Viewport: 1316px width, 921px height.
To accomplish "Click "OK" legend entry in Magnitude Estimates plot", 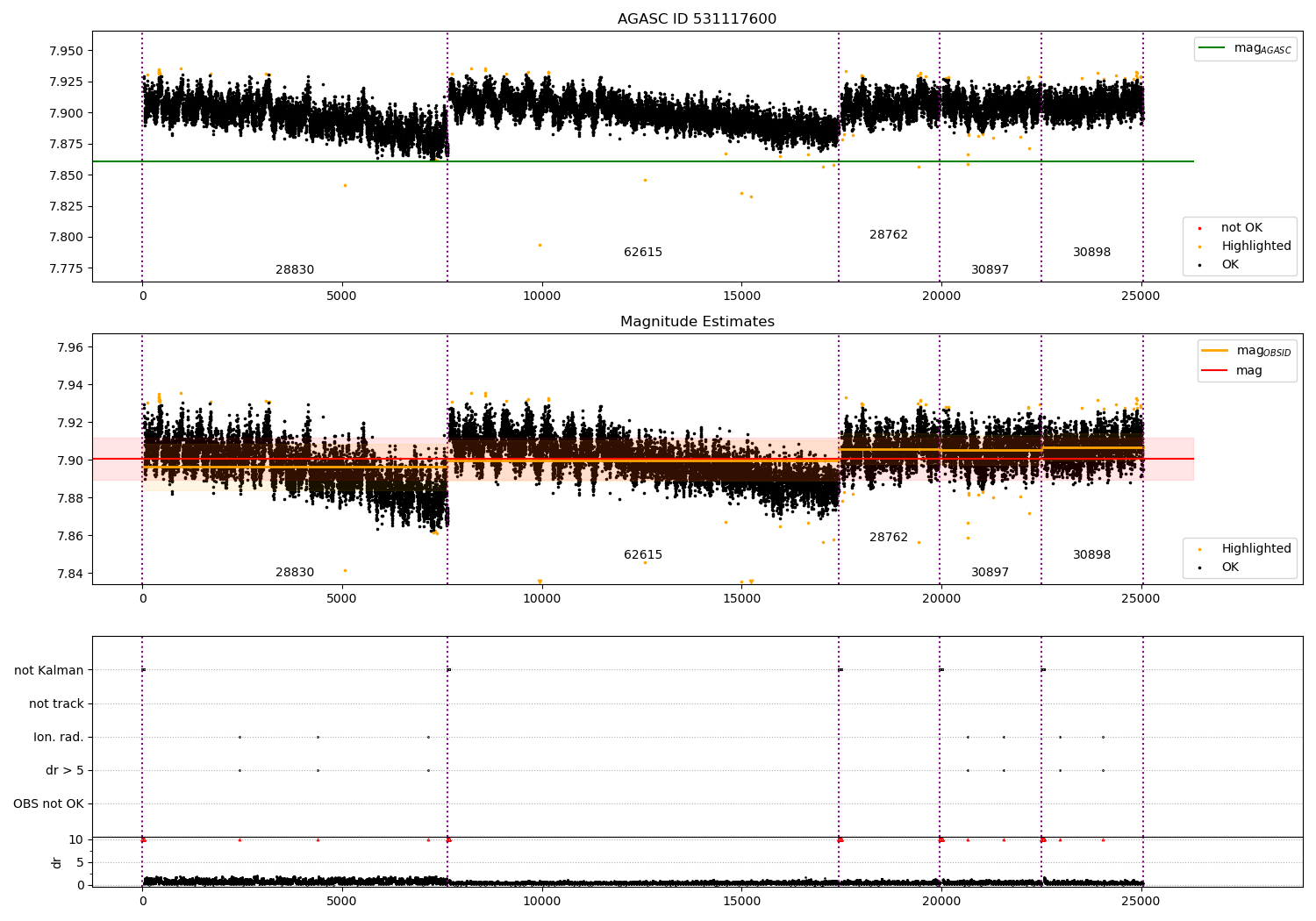I will click(1220, 568).
